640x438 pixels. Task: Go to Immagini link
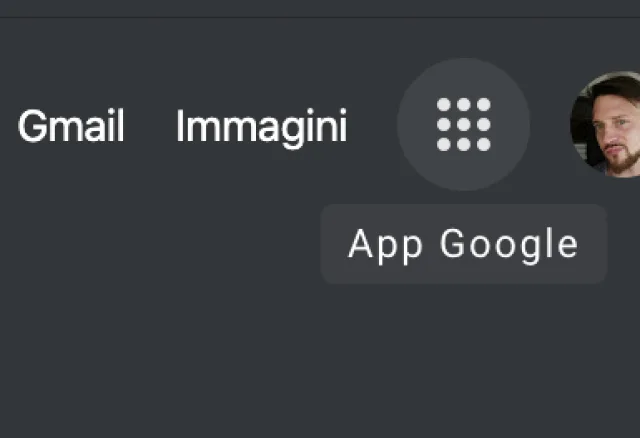click(x=261, y=127)
